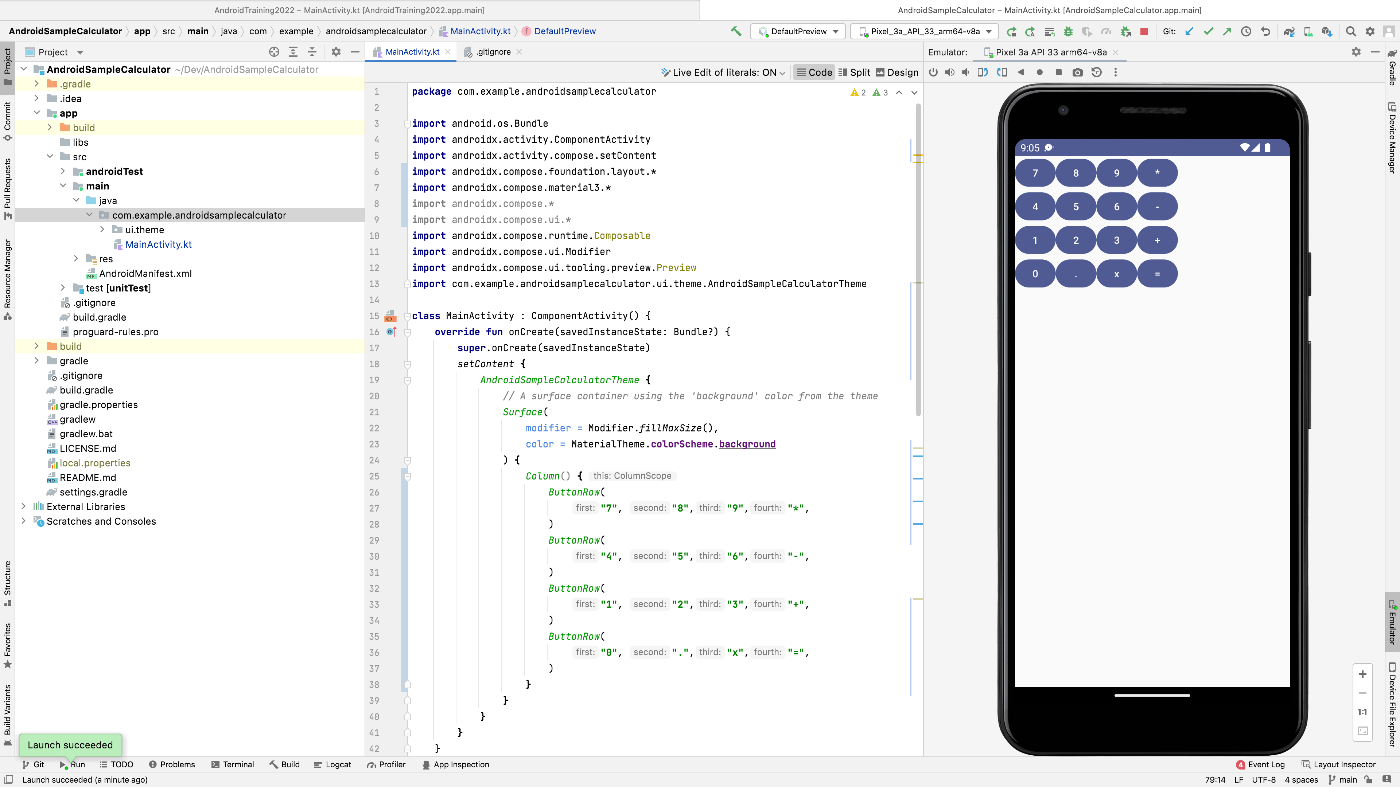The width and height of the screenshot is (1400, 787).
Task: Open emulator snapshots icon
Action: tap(1097, 72)
